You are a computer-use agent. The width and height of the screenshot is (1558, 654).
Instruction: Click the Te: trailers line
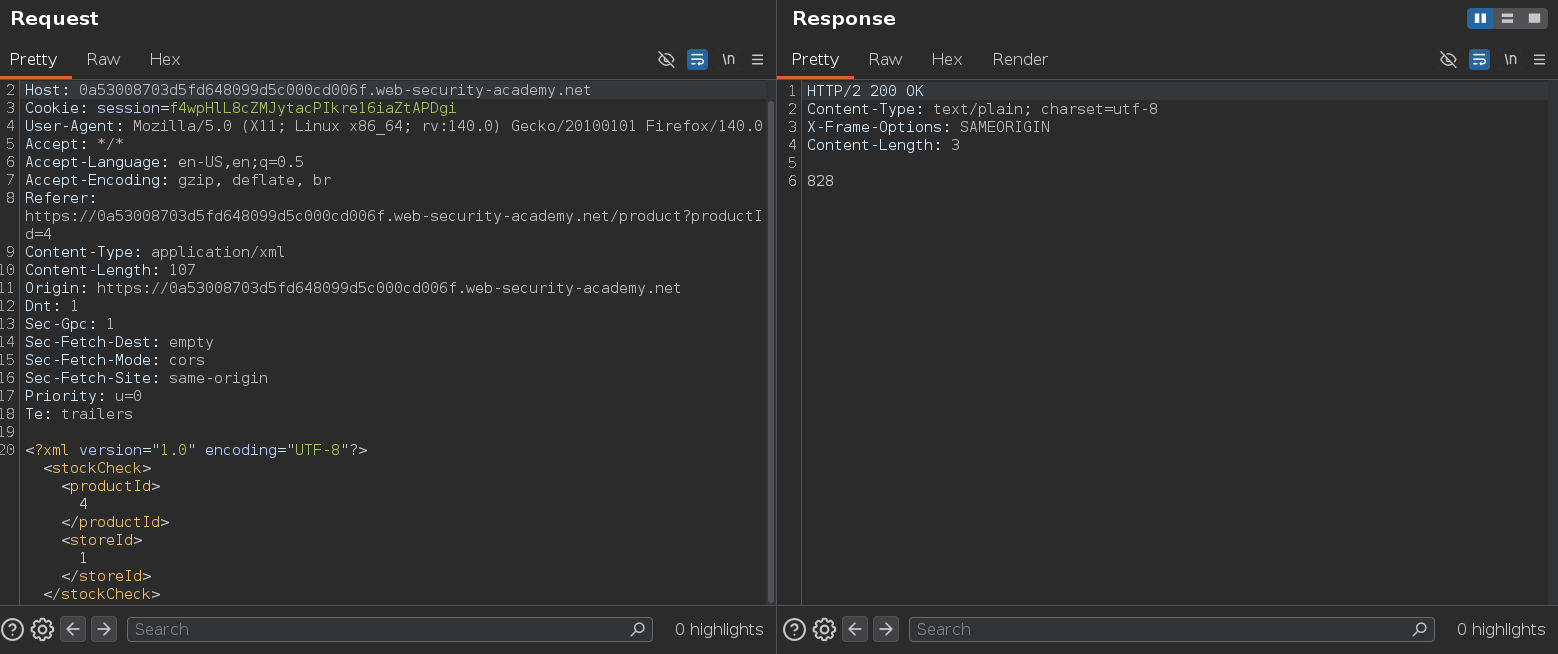tap(79, 414)
